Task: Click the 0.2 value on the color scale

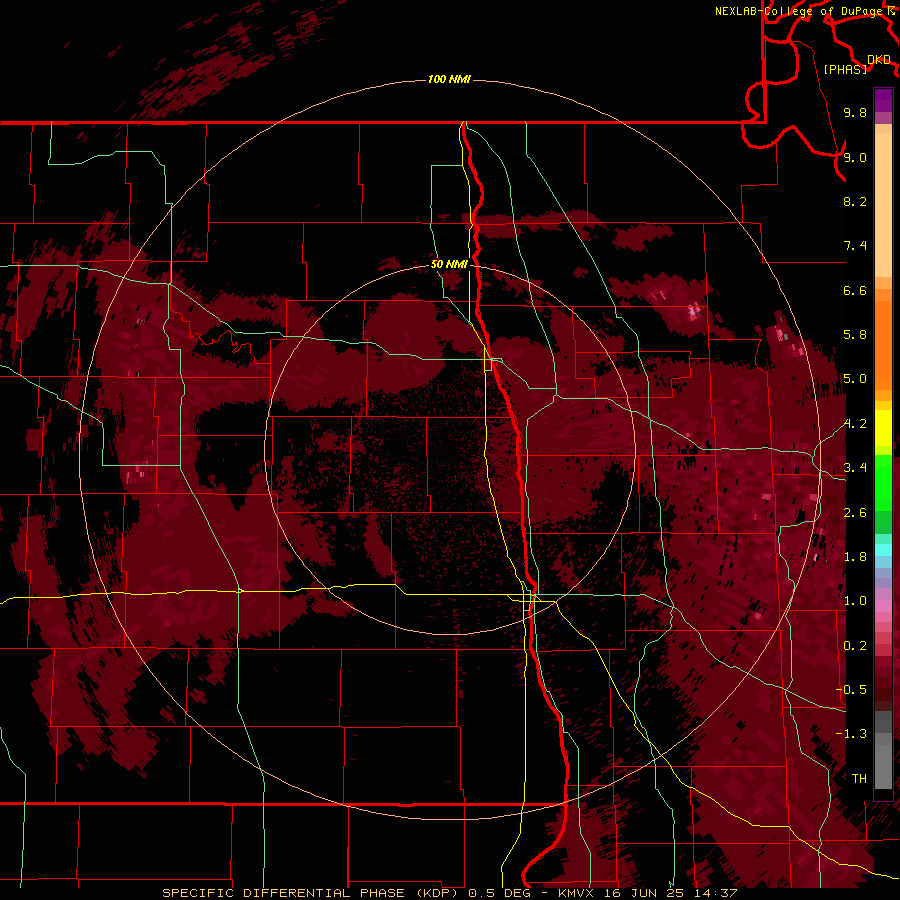Action: [x=855, y=646]
